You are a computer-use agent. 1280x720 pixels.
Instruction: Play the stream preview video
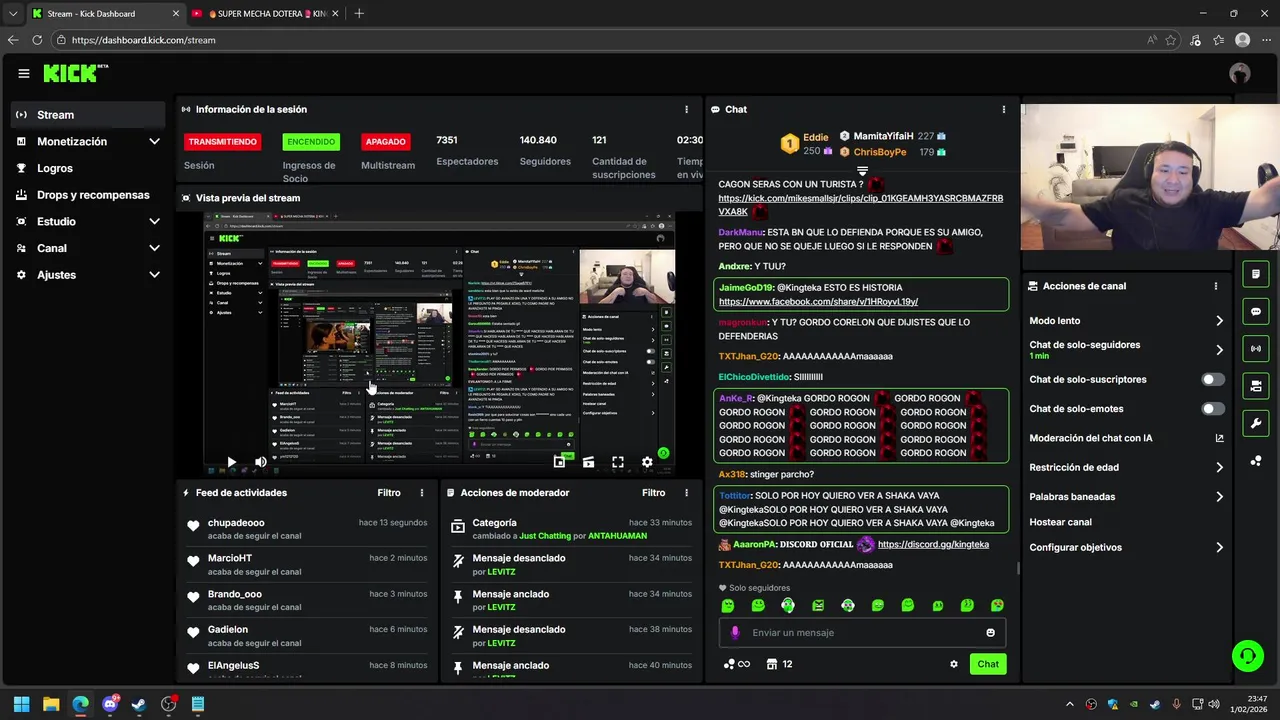coord(231,462)
